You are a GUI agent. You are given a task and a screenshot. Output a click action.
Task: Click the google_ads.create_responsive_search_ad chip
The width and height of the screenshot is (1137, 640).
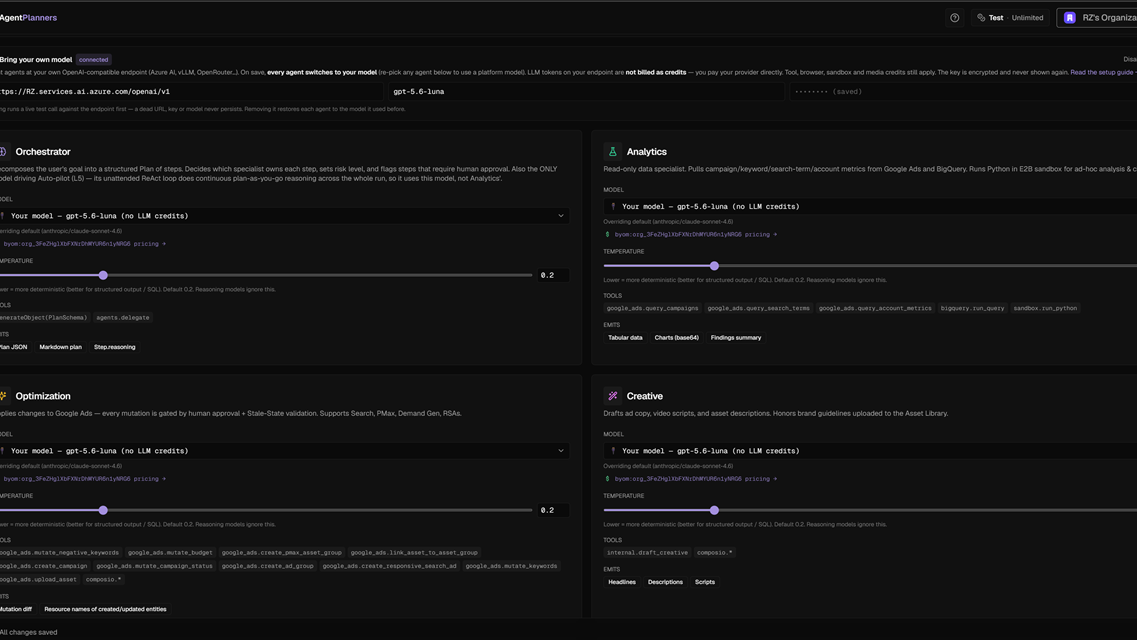pos(389,566)
